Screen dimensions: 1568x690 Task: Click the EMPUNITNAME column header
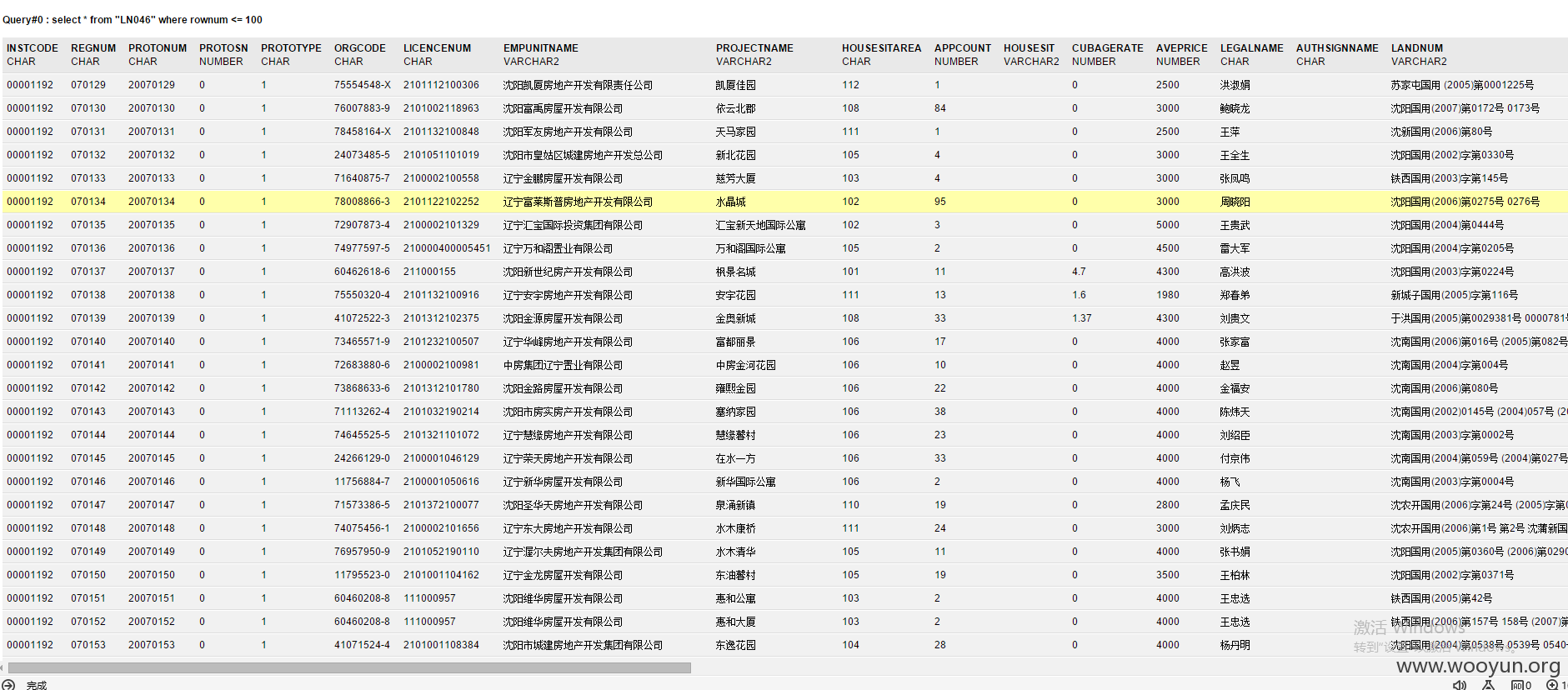tap(541, 48)
